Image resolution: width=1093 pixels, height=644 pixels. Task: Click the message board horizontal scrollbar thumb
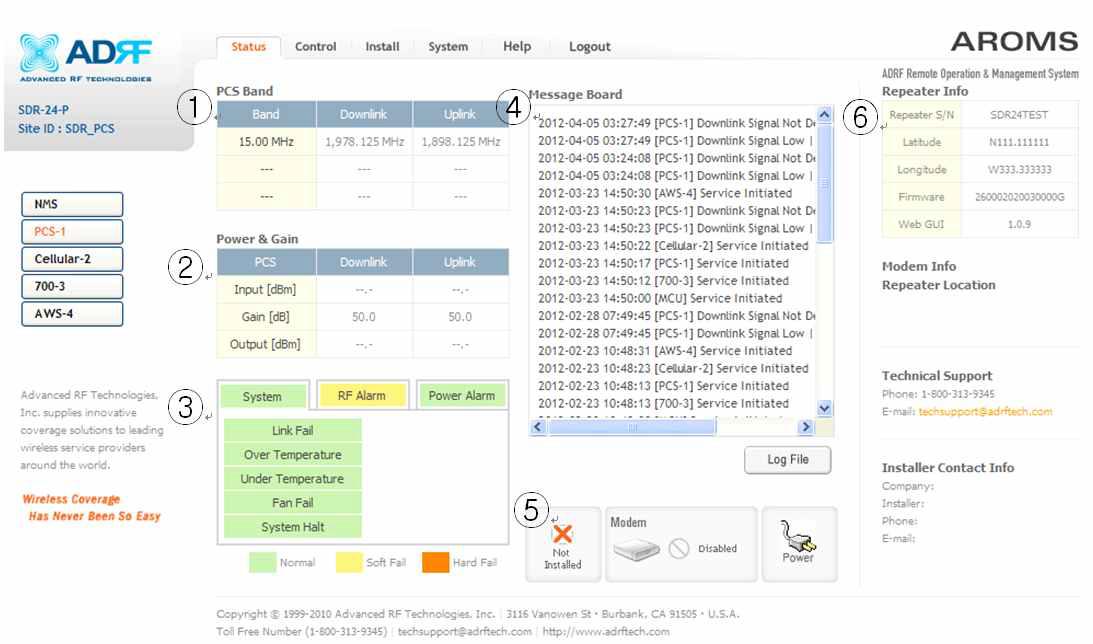[632, 427]
